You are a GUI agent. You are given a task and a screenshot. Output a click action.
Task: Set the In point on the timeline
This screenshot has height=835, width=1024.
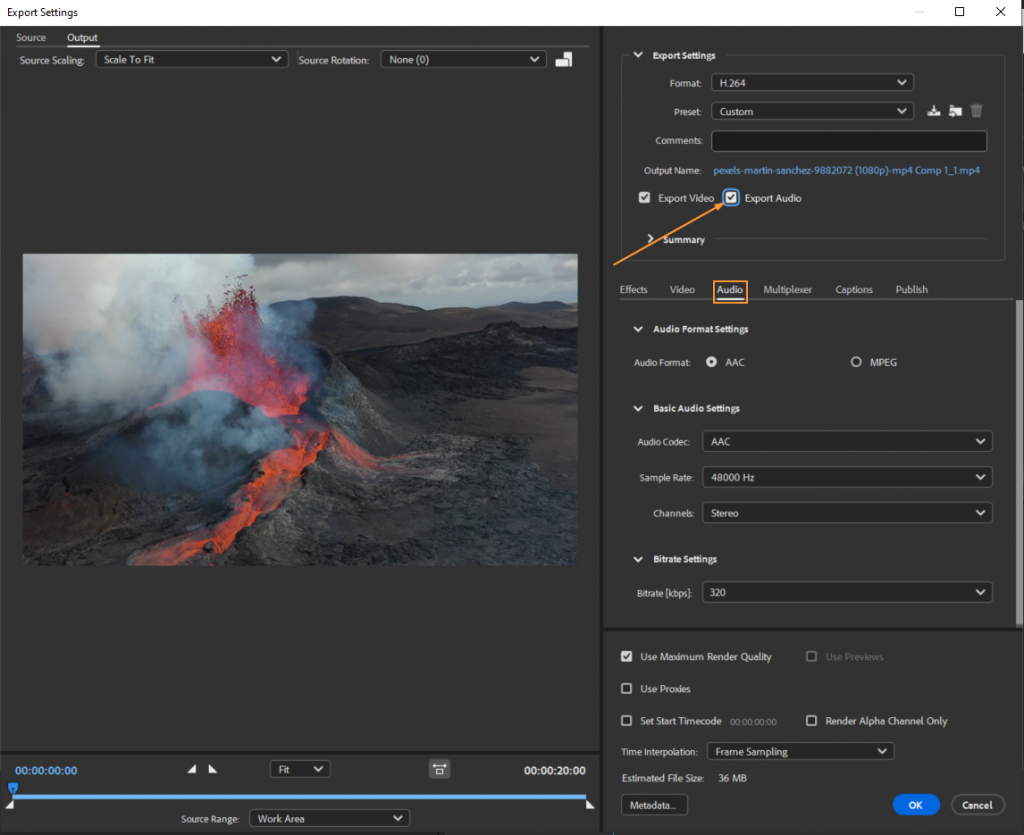(x=190, y=769)
